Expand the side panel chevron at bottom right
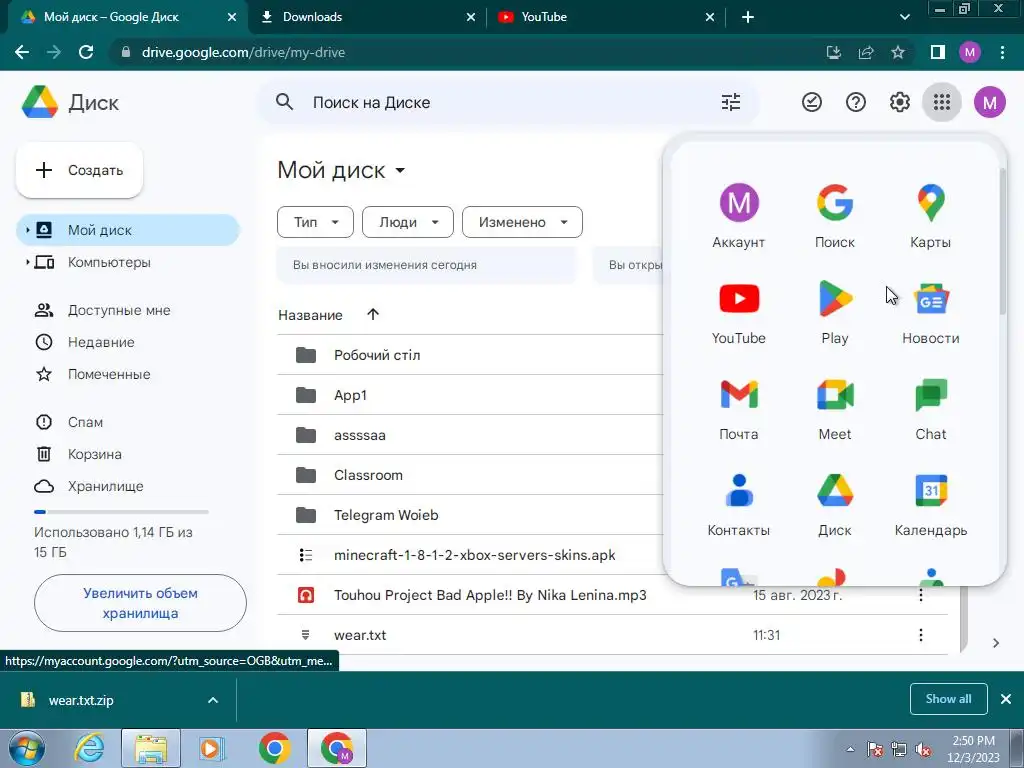Screen dimensions: 1024x768 coord(996,643)
